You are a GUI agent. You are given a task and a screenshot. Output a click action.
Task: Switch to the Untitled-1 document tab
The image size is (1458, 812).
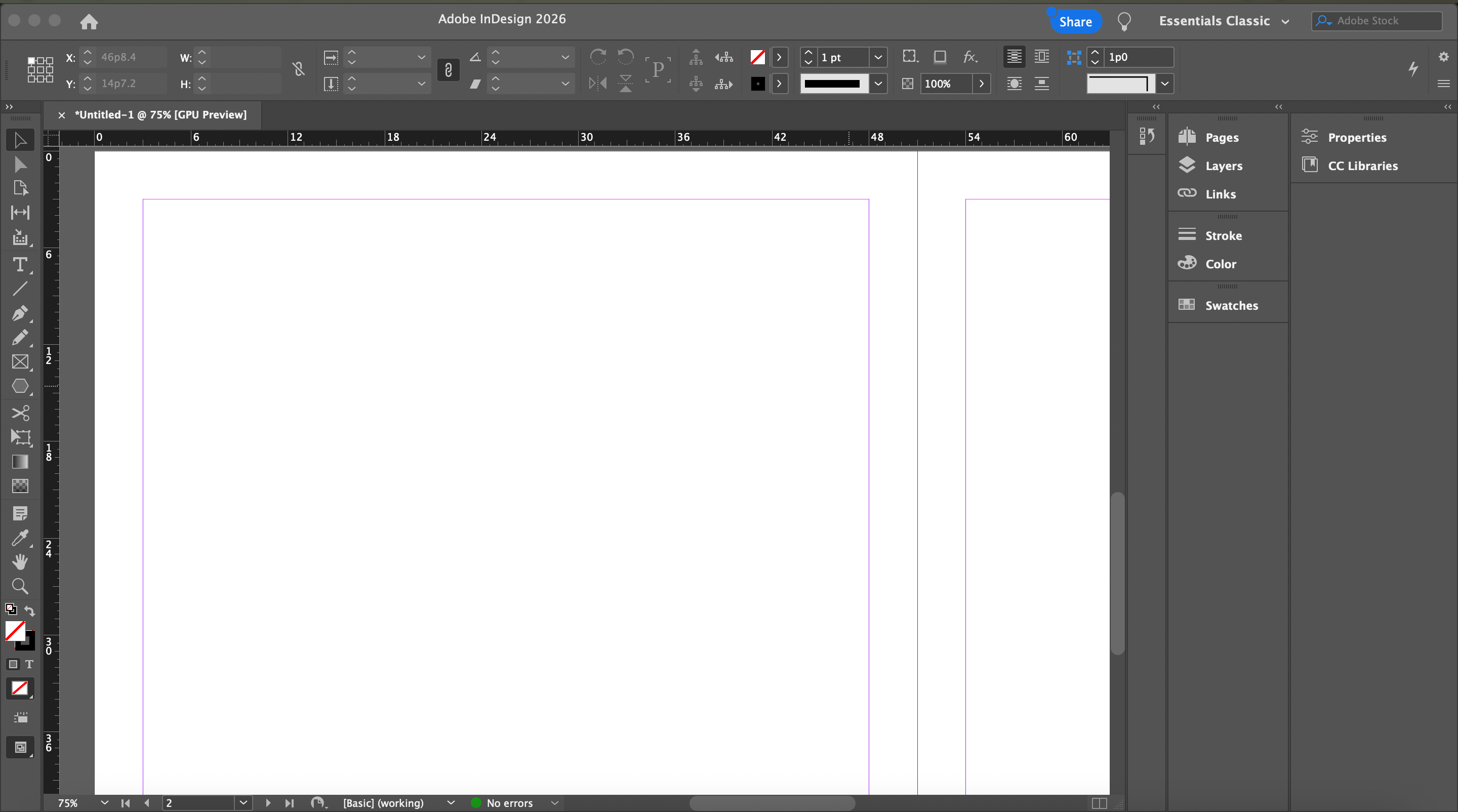click(161, 115)
